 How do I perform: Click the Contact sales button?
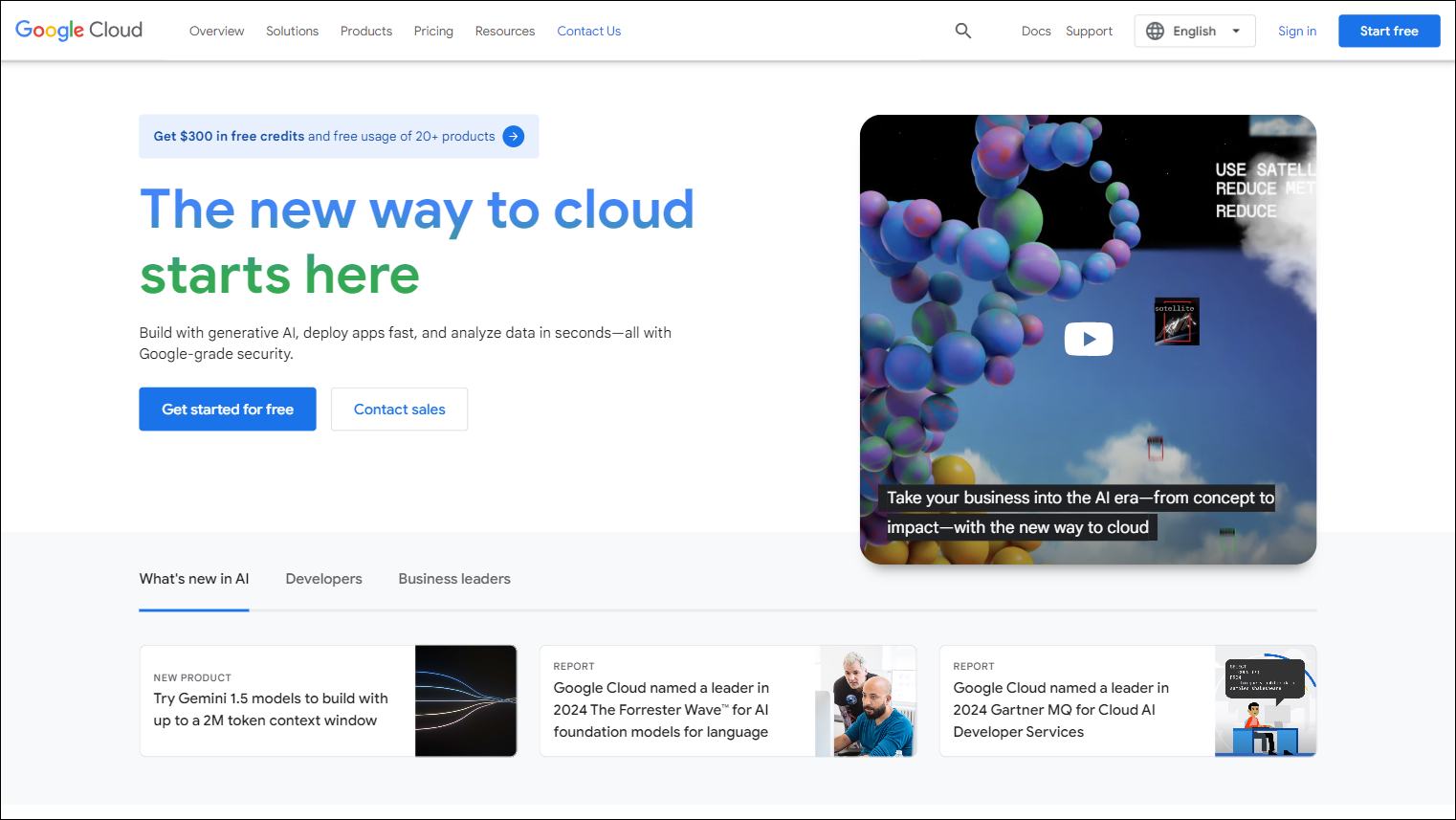pos(400,409)
